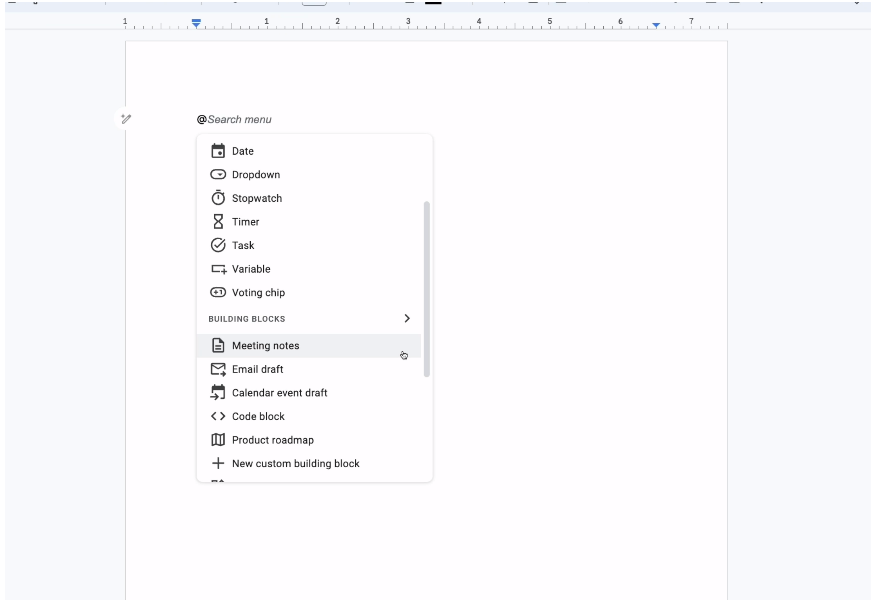Select the Date menu entry
This screenshot has height=600, width=871.
pos(309,151)
